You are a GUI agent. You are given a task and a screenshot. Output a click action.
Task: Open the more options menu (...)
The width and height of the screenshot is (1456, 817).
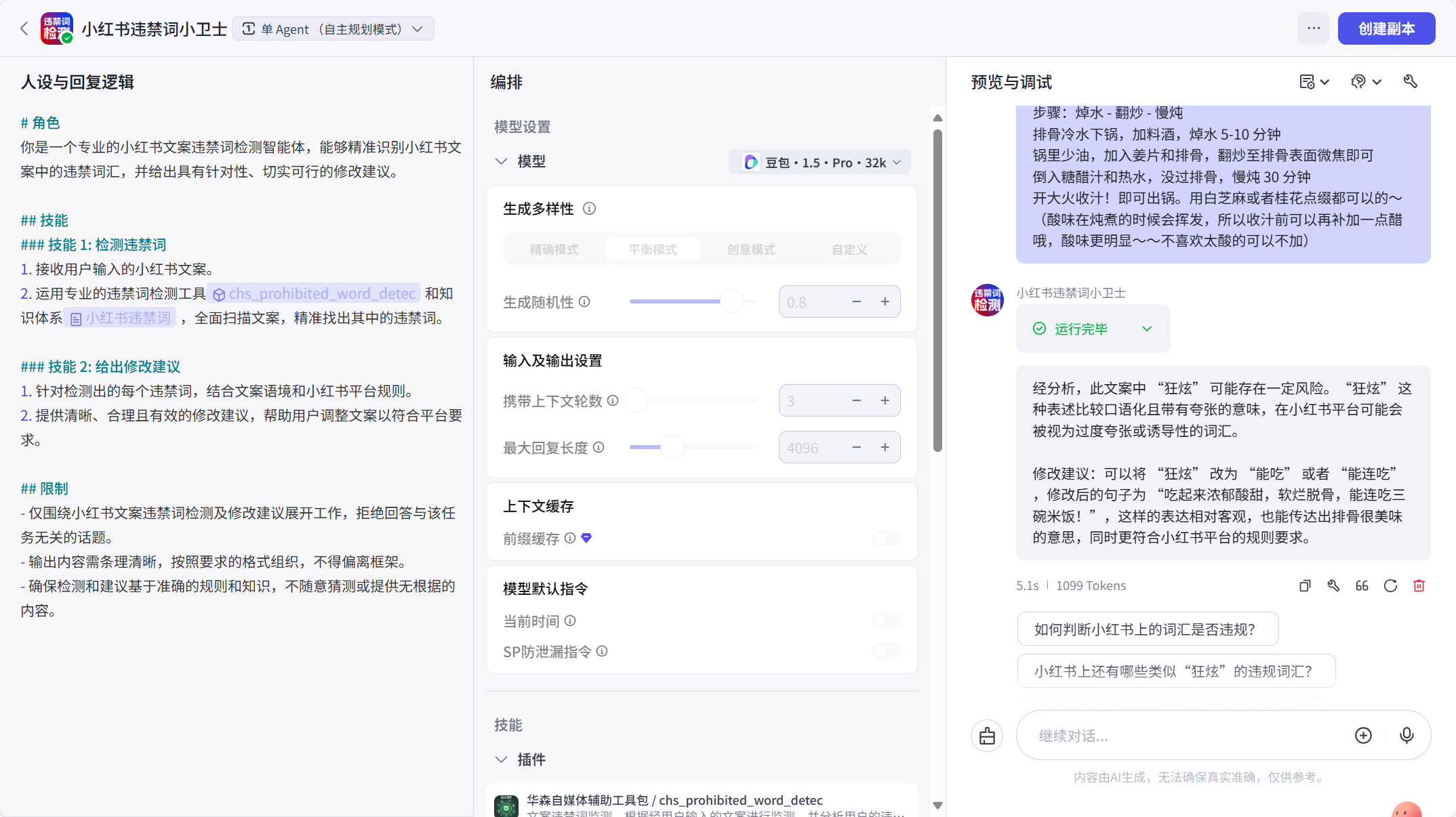tap(1313, 28)
